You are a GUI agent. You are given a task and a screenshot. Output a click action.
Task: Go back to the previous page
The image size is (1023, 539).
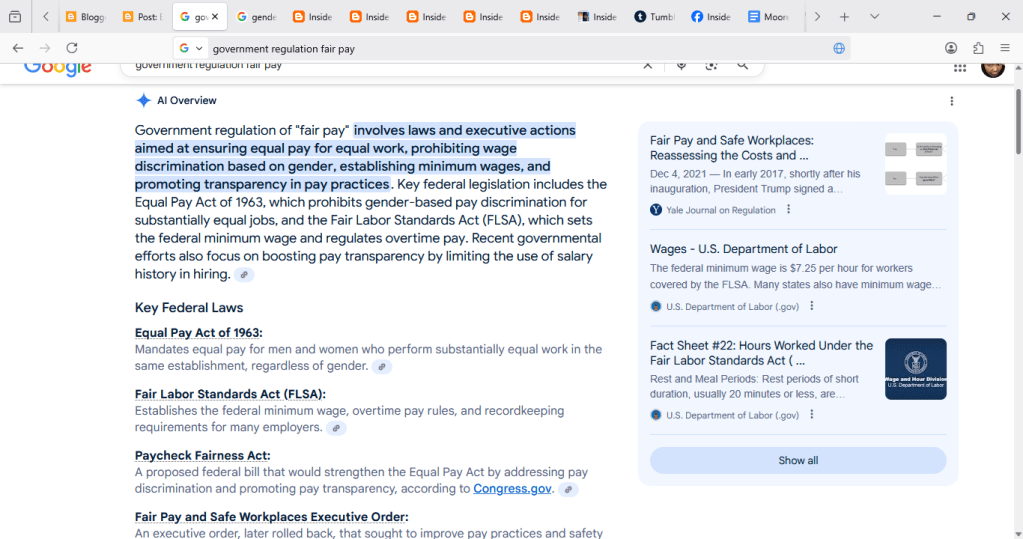pos(18,48)
